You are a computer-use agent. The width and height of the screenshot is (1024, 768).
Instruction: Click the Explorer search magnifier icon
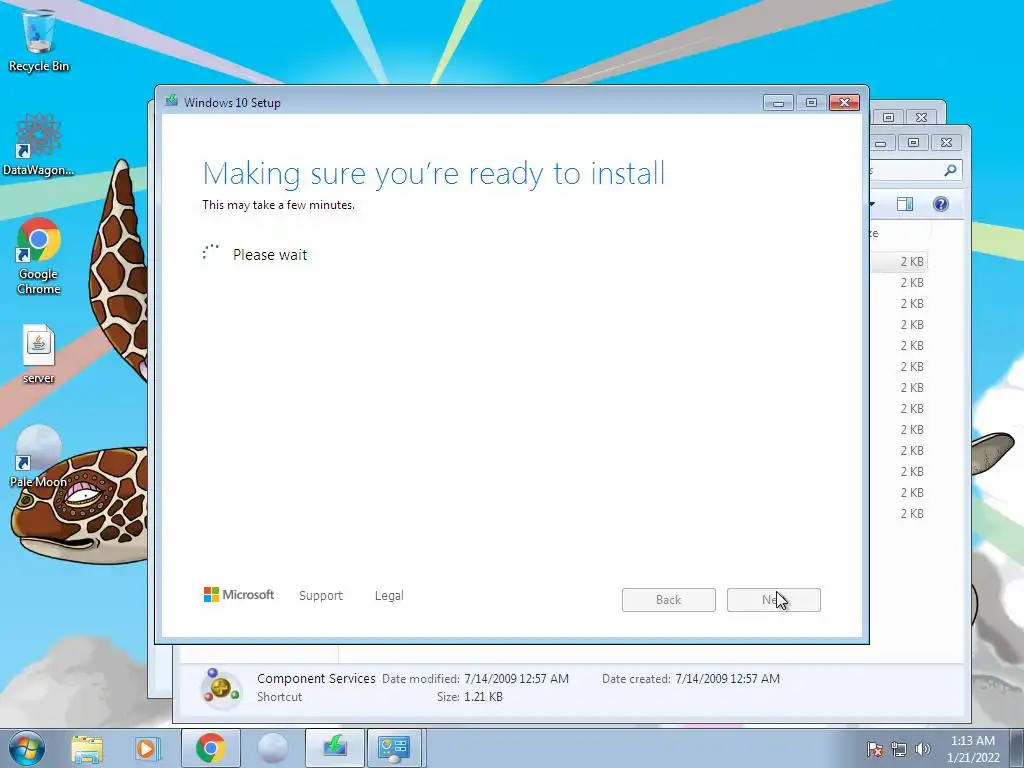click(951, 170)
